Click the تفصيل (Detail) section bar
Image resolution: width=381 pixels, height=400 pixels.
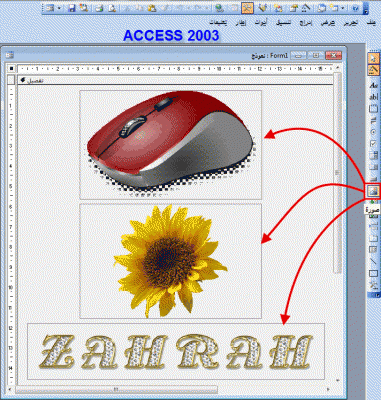coord(175,80)
